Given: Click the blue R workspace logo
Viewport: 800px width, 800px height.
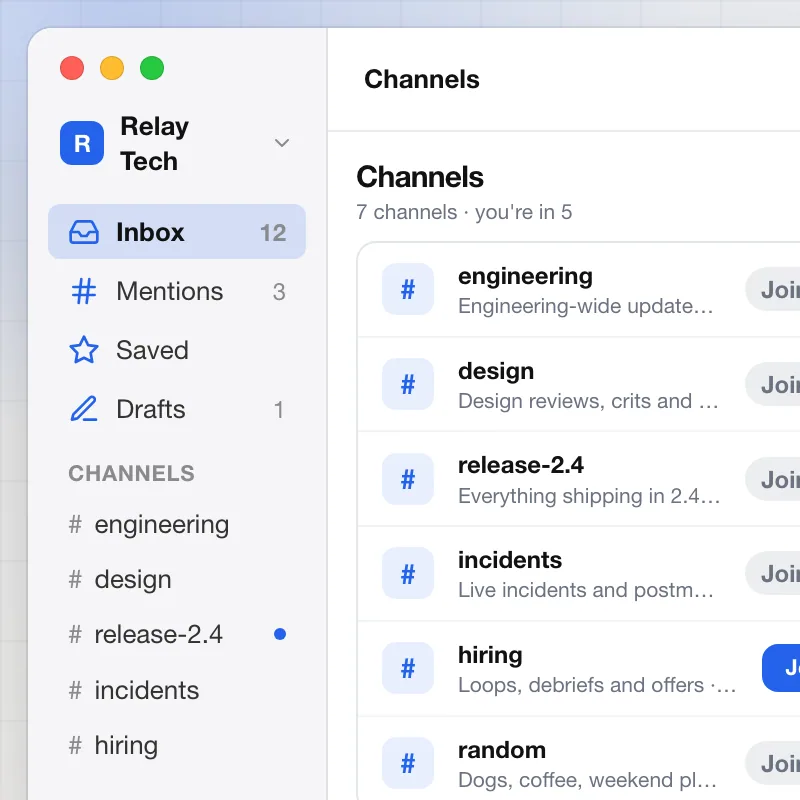Looking at the screenshot, I should (x=82, y=143).
